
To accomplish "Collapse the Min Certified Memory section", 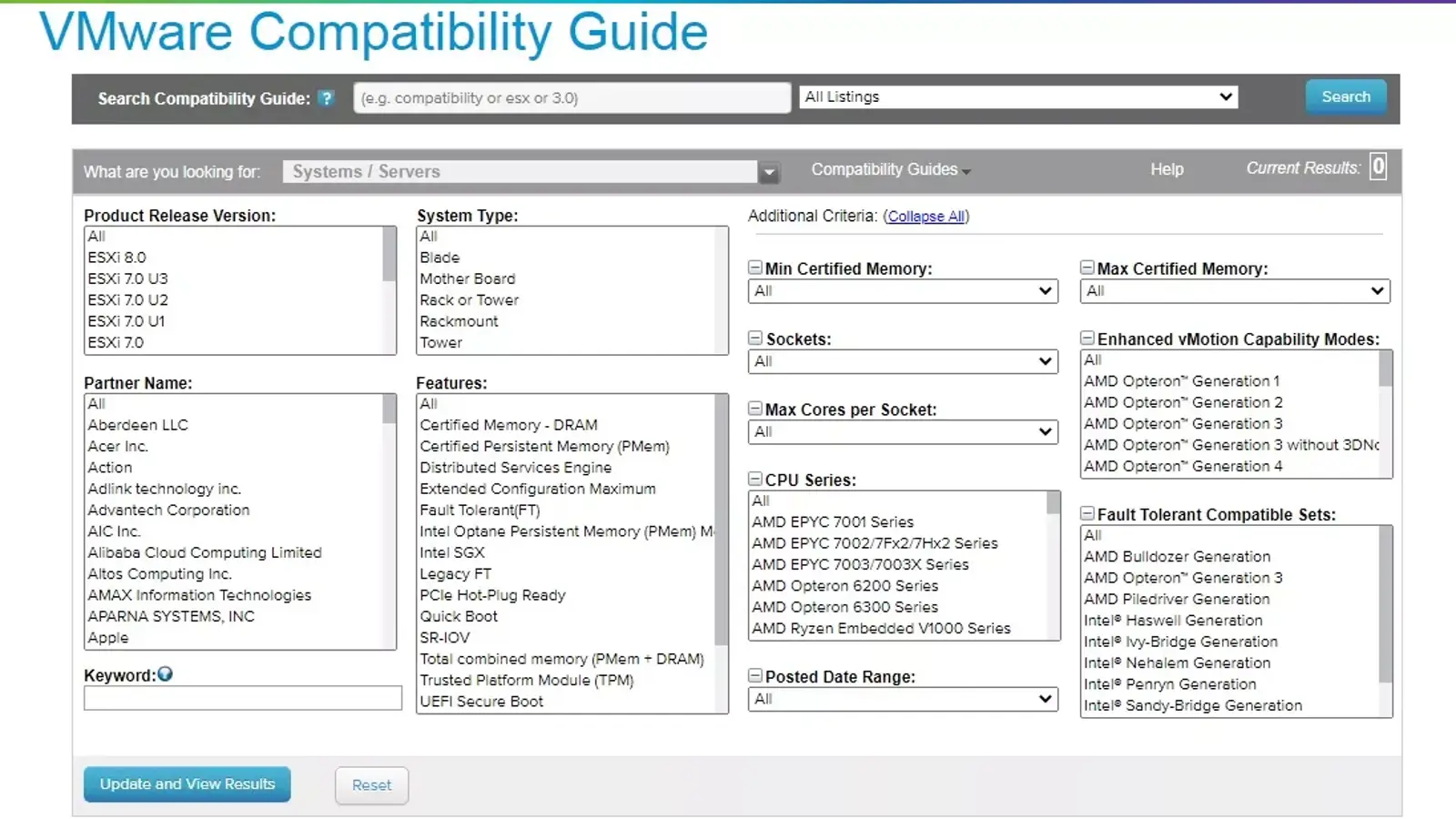I will 754,267.
